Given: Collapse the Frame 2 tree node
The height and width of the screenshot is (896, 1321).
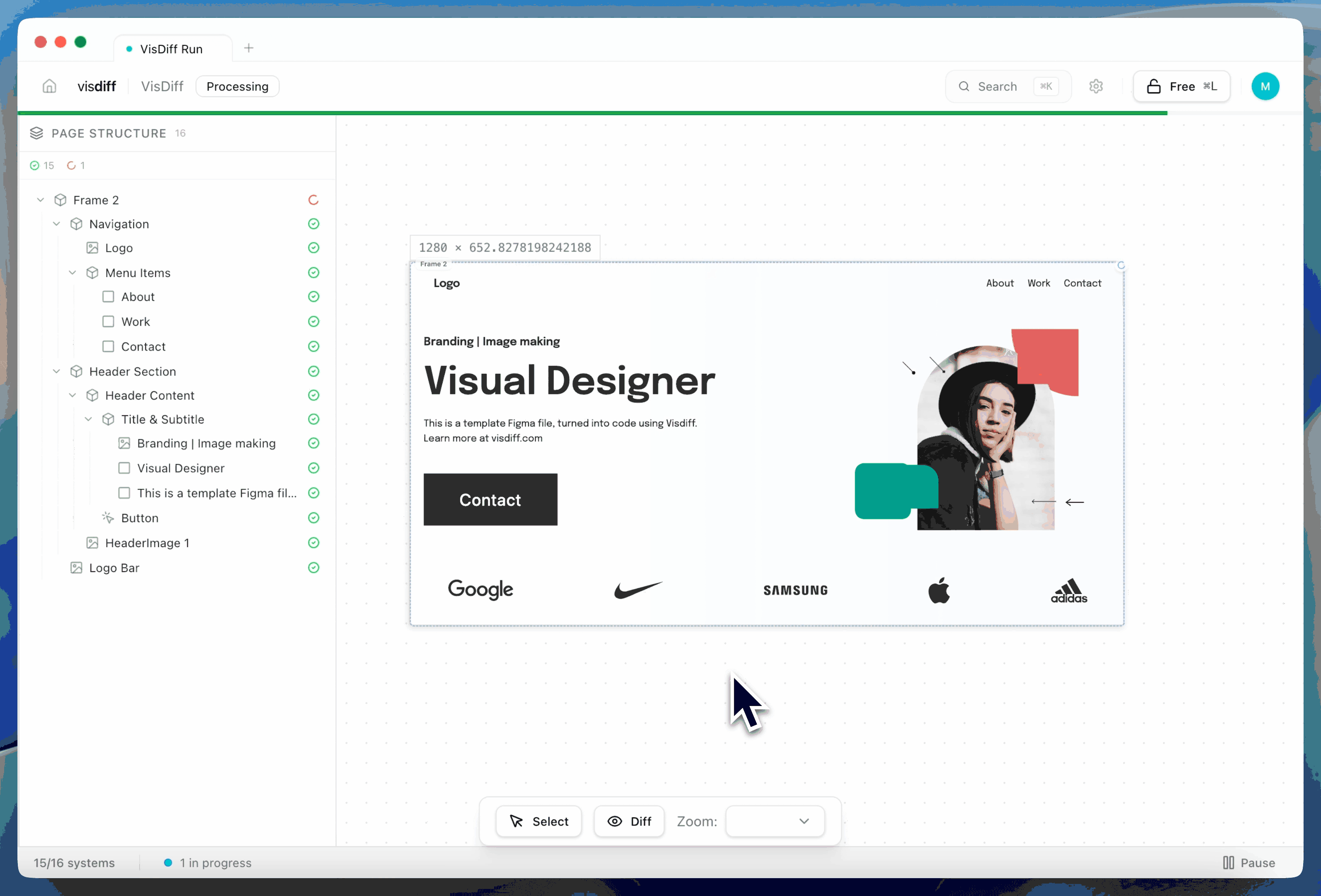Looking at the screenshot, I should [x=40, y=200].
